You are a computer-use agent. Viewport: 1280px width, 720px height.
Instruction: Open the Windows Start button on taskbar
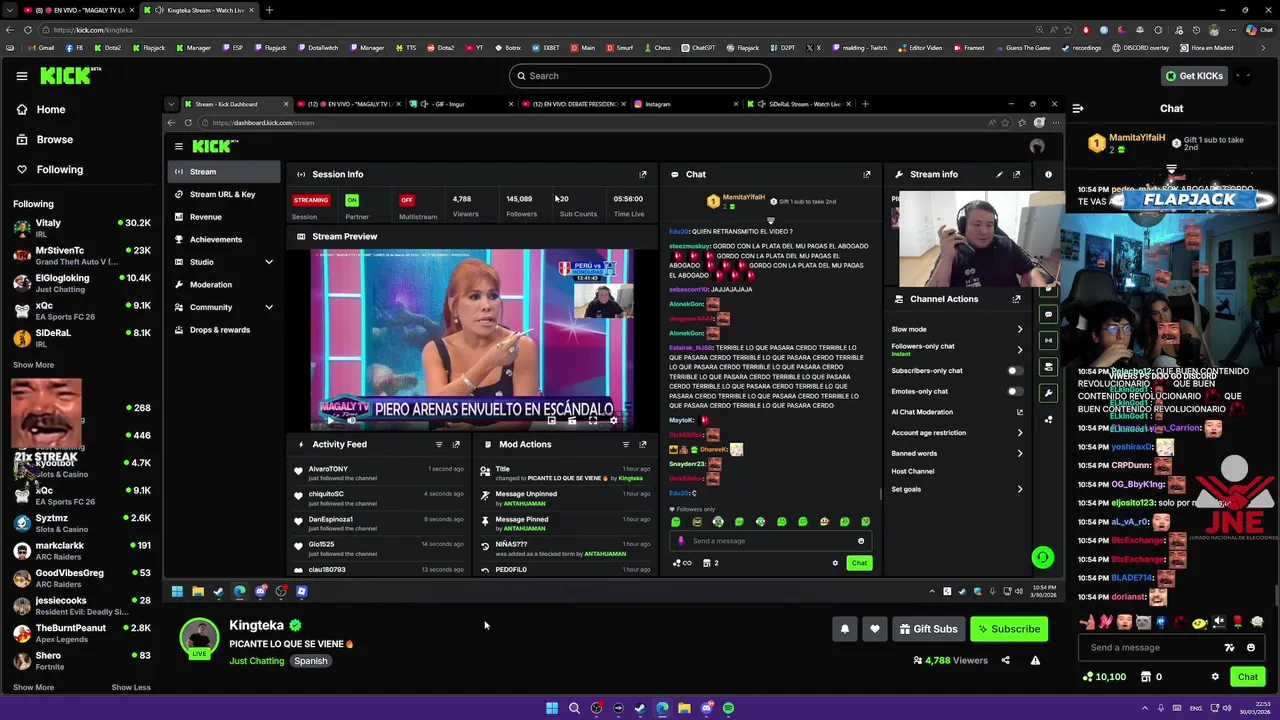click(x=552, y=708)
